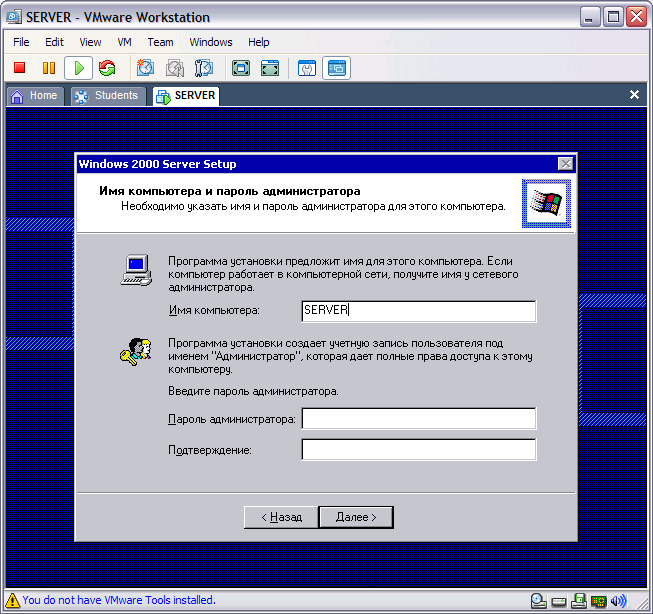Switch to the Students tab
653x614 pixels.
click(x=108, y=96)
